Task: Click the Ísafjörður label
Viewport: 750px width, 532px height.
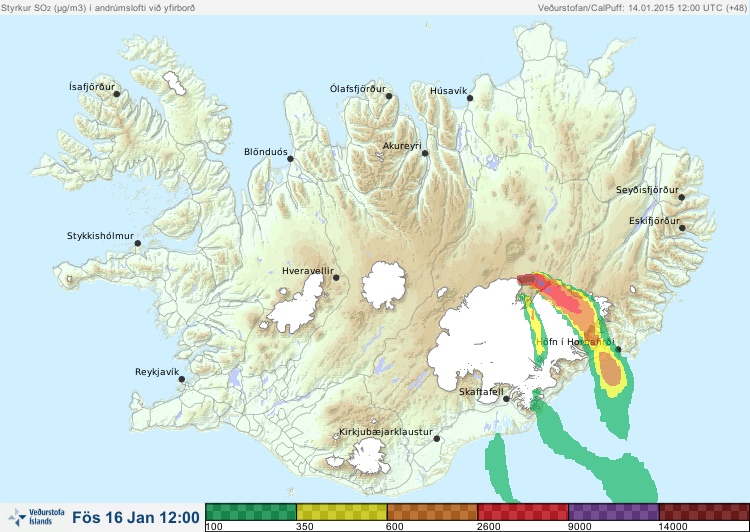Action: coord(92,87)
